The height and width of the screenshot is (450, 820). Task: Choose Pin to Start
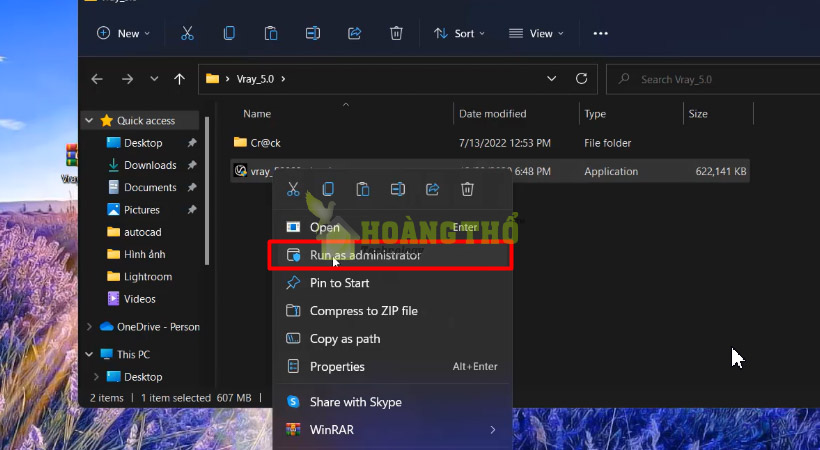[x=391, y=283]
